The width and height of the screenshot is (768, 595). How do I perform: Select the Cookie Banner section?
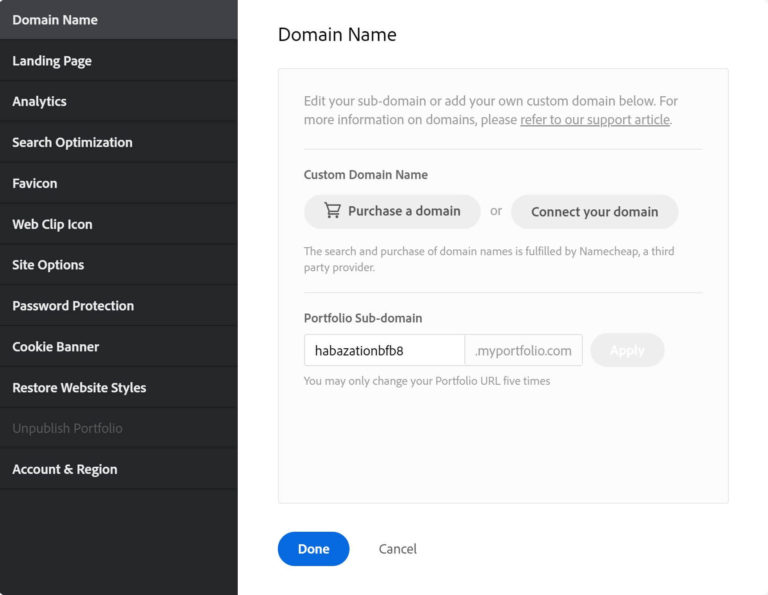pos(119,347)
